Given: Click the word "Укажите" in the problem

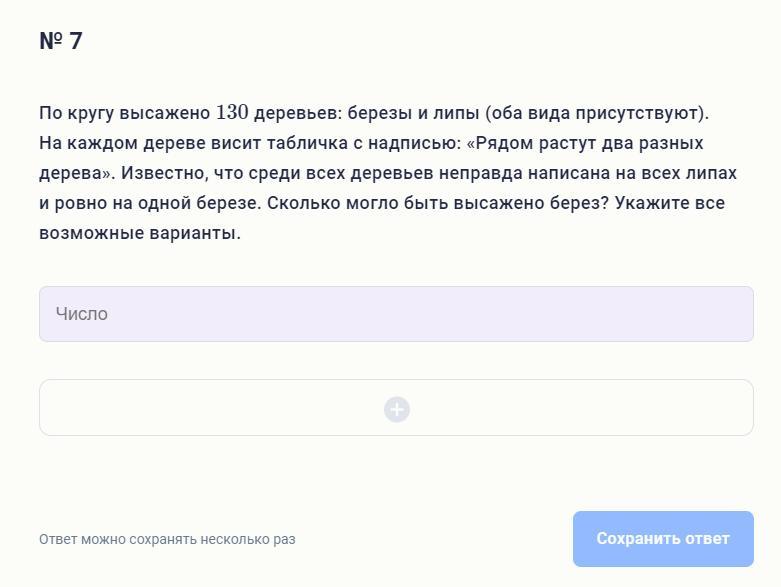Looking at the screenshot, I should 652,202.
